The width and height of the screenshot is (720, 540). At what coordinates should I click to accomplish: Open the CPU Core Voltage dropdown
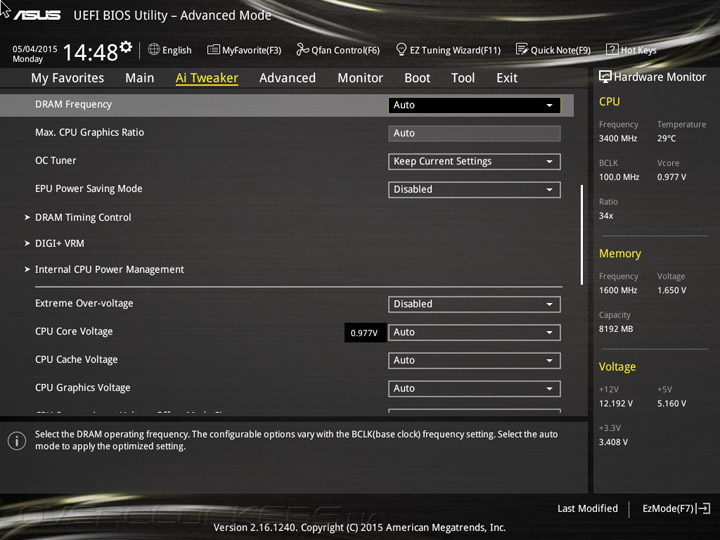tap(474, 332)
